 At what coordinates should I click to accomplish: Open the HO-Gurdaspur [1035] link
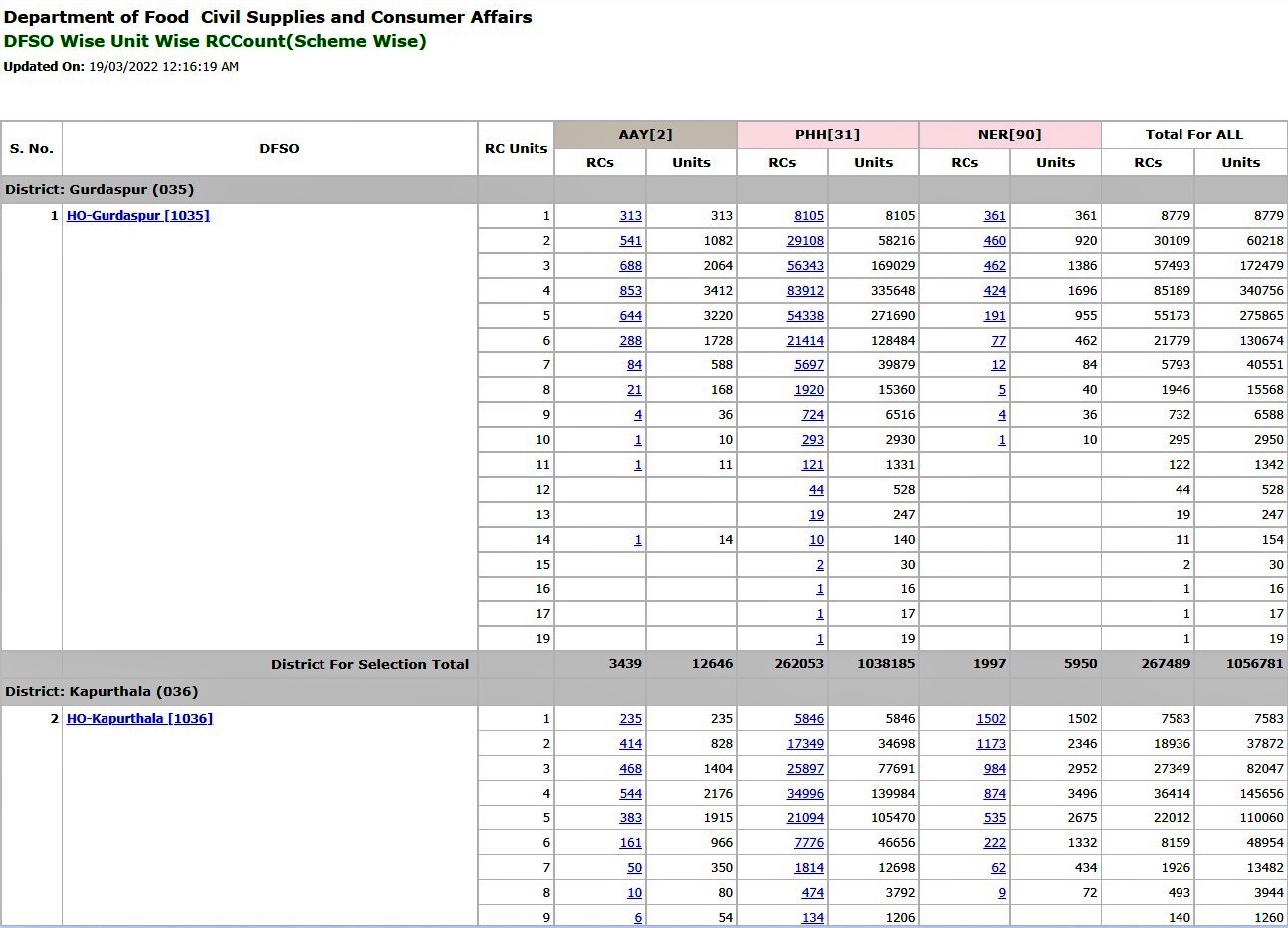coord(138,215)
